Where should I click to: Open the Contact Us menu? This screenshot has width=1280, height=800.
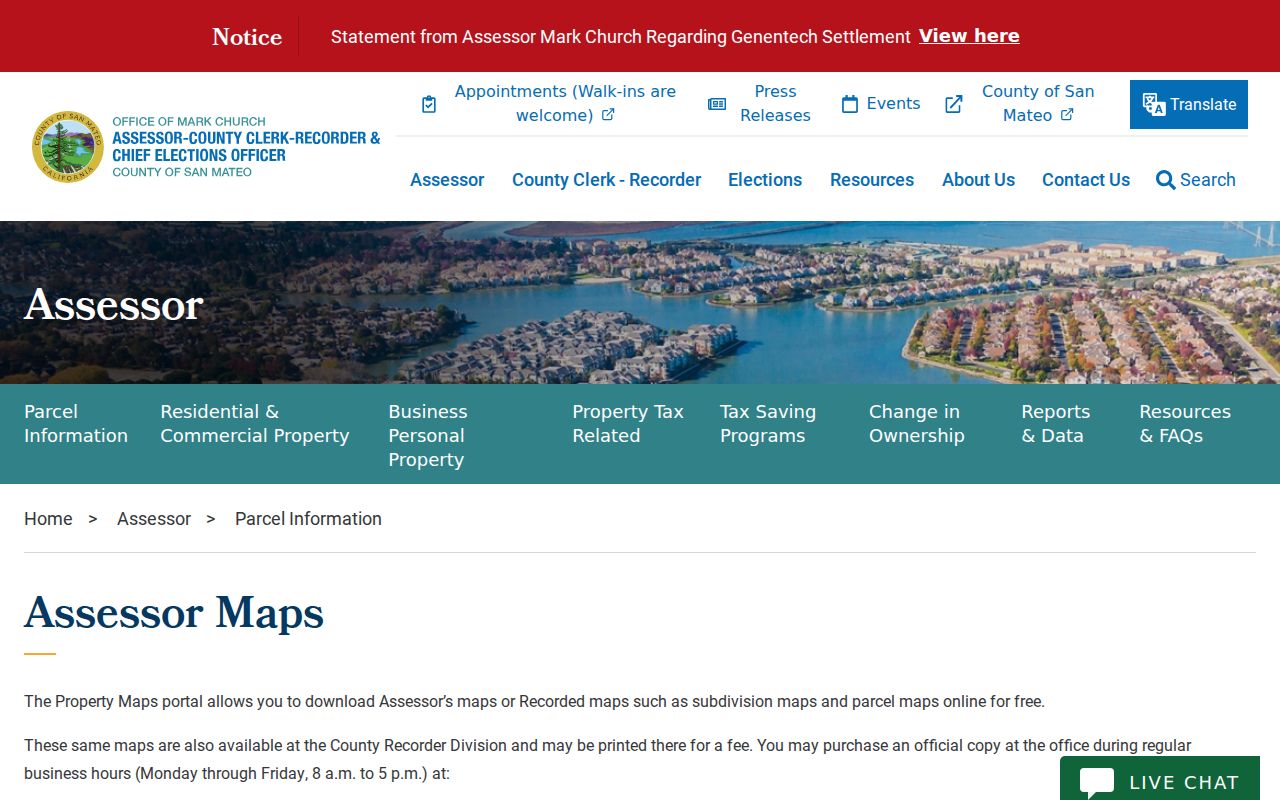[x=1086, y=180]
